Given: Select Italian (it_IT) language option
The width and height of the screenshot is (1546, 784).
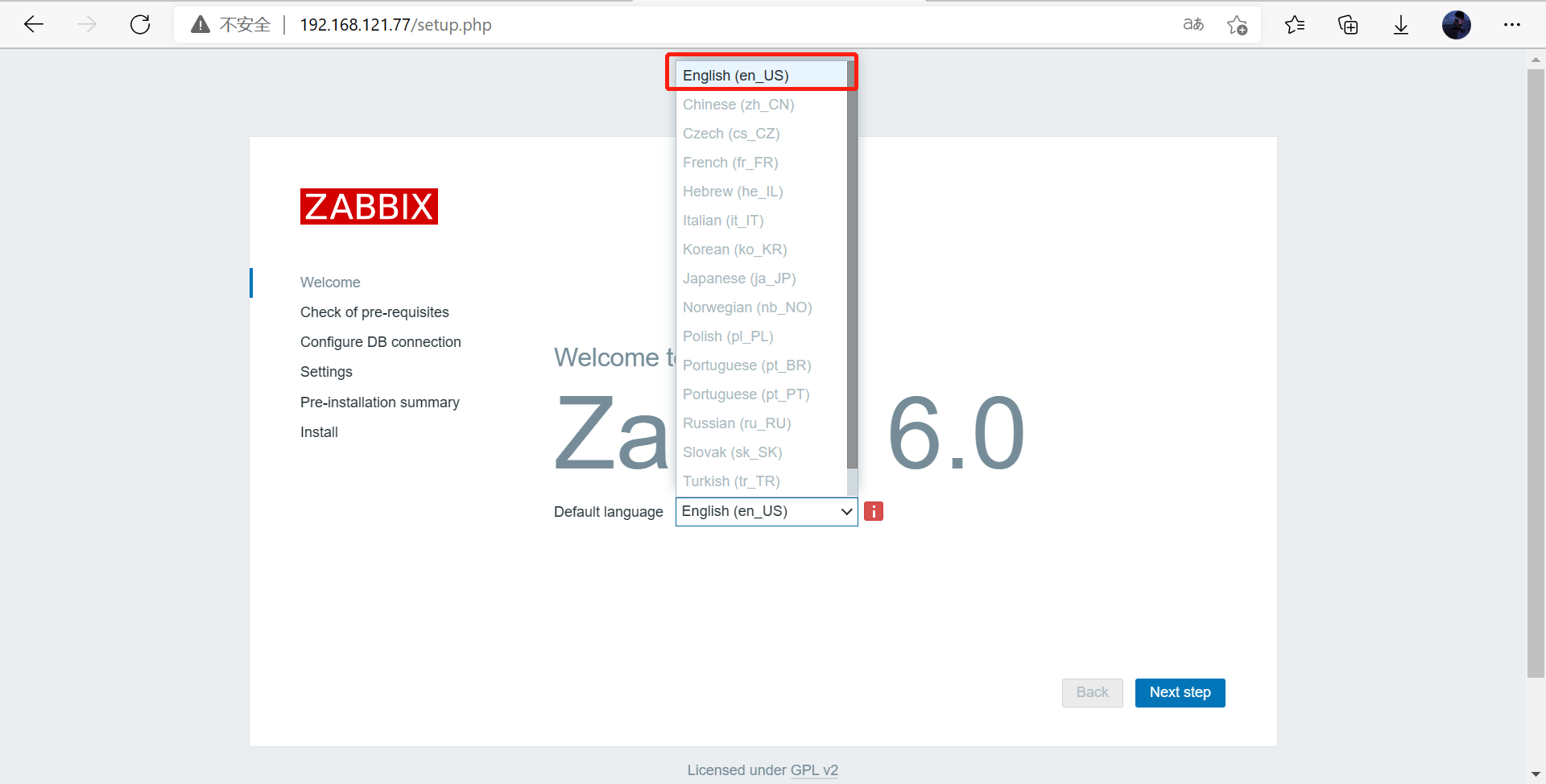Looking at the screenshot, I should tap(762, 221).
